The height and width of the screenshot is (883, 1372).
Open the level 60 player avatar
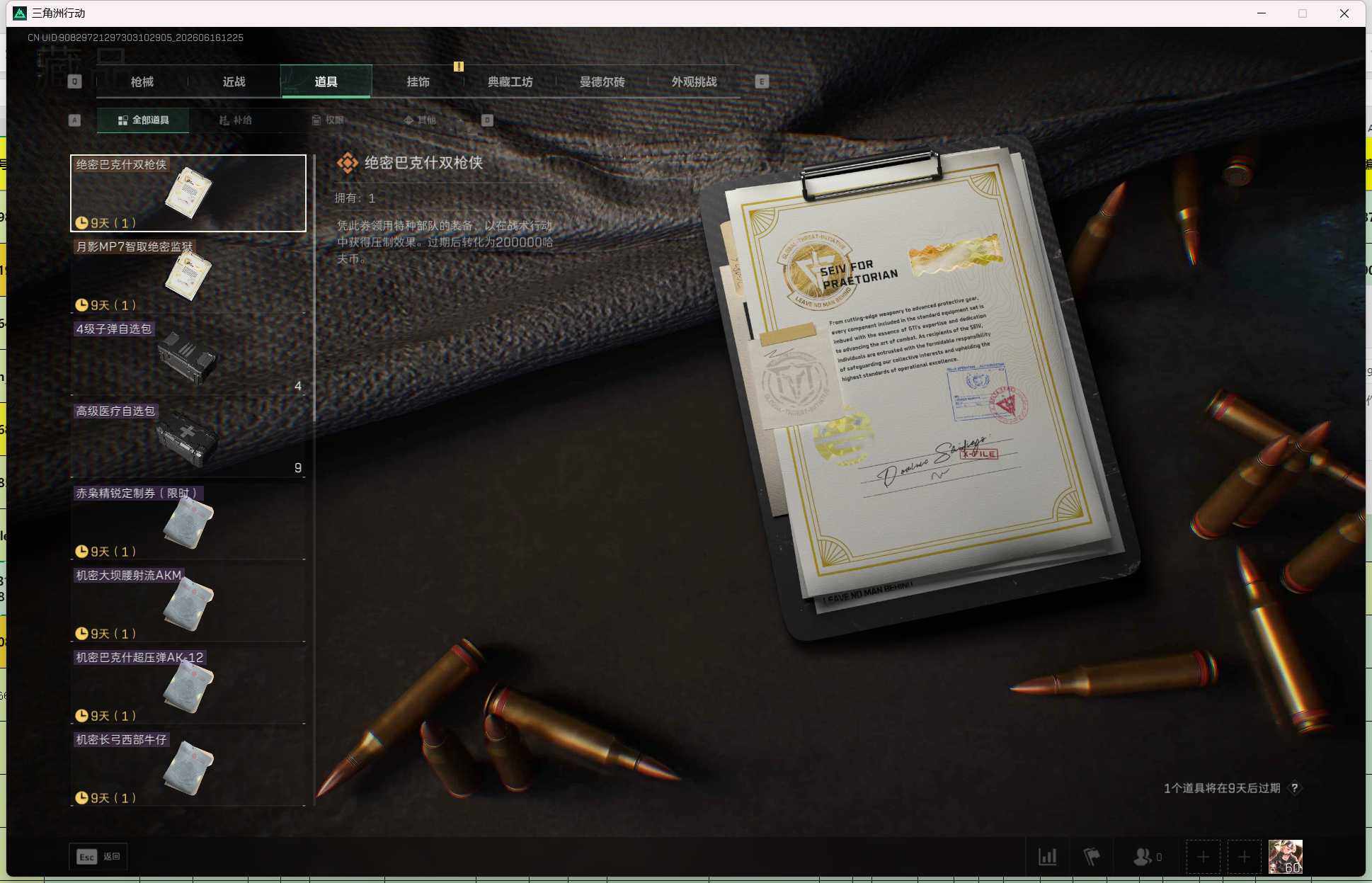pos(1286,857)
